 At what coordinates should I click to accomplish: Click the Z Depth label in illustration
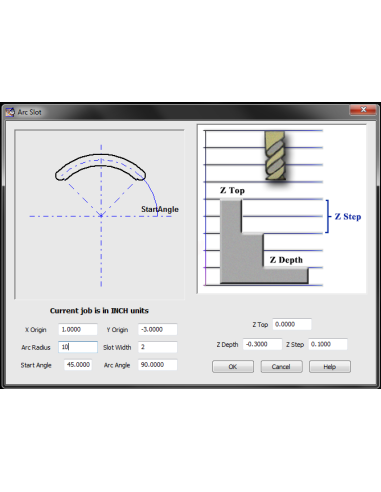(x=286, y=260)
